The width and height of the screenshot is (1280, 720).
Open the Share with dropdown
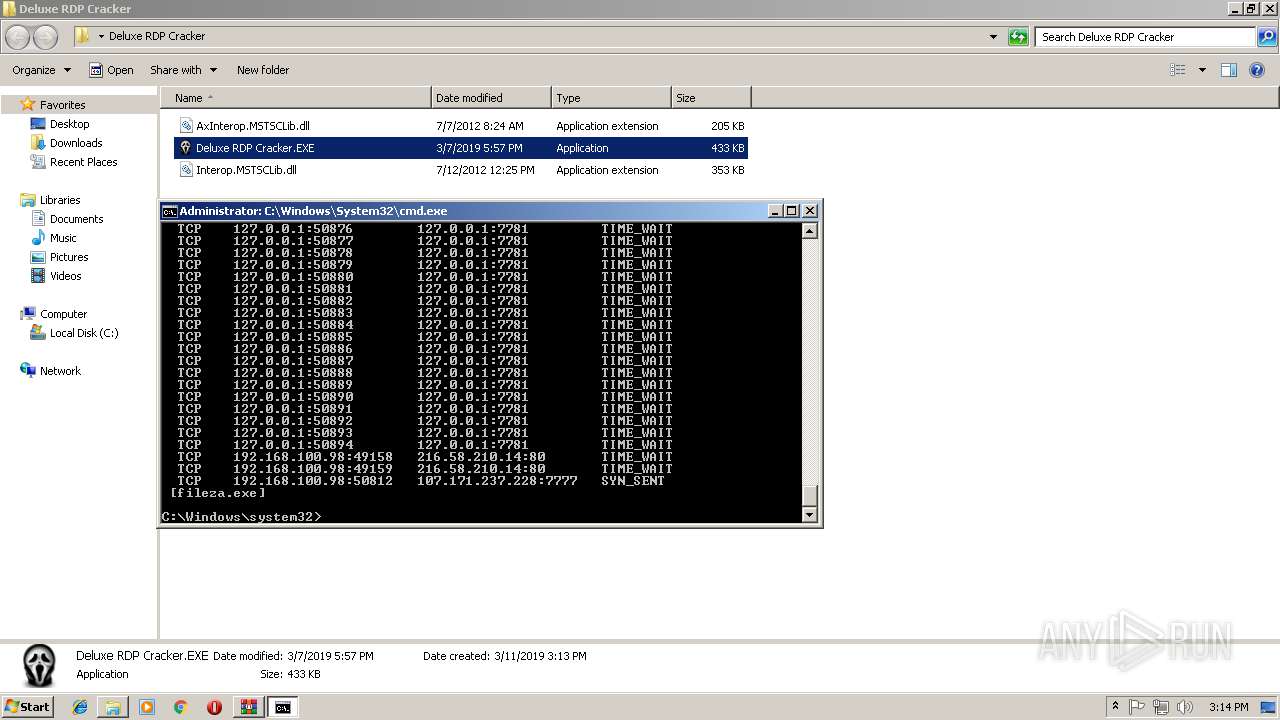pos(182,70)
